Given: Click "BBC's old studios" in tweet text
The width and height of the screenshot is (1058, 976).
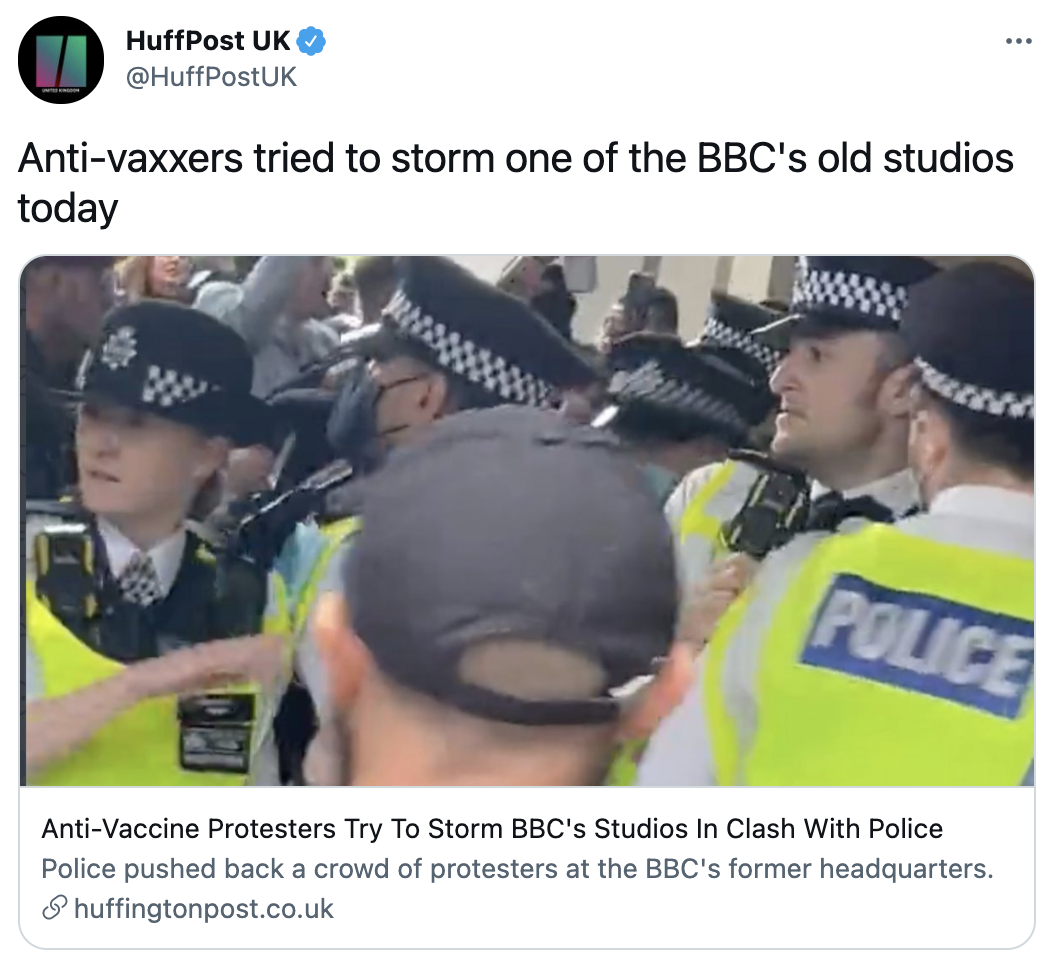Looking at the screenshot, I should point(855,159).
